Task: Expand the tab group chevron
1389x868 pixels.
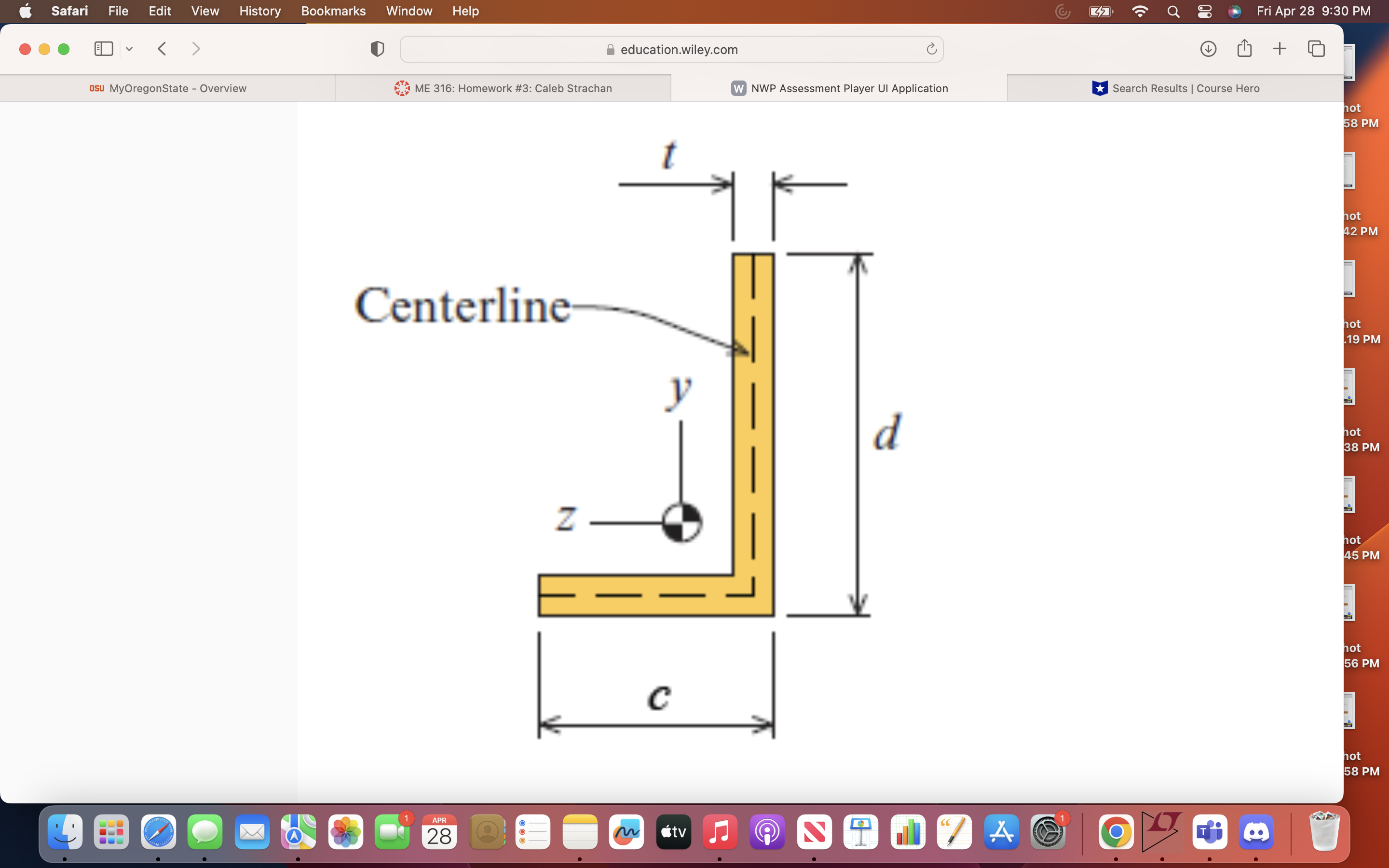Action: tap(129, 49)
